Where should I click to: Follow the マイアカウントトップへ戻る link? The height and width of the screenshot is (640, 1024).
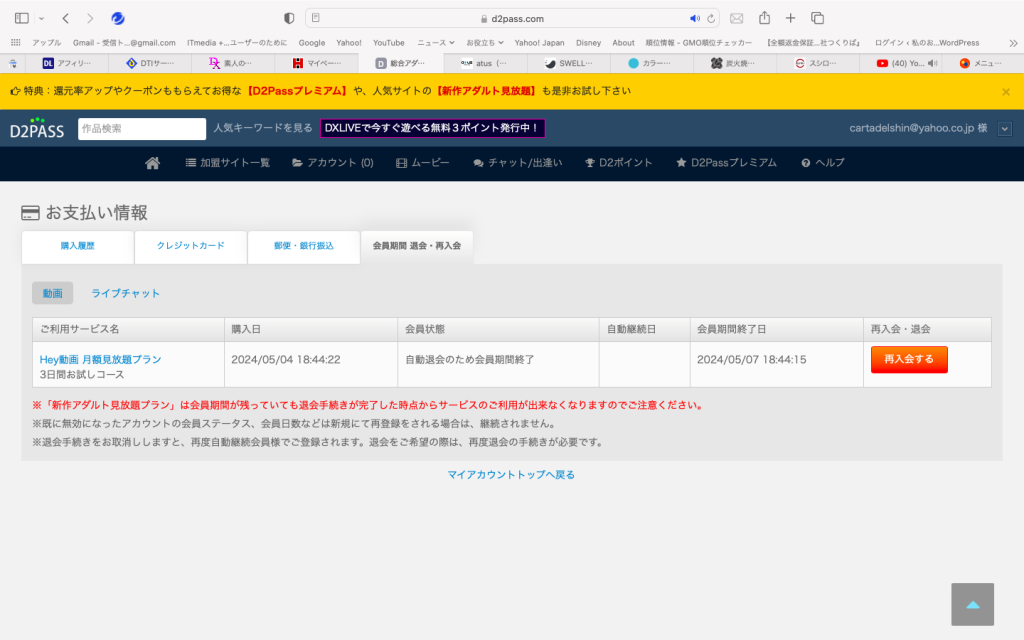[x=511, y=474]
